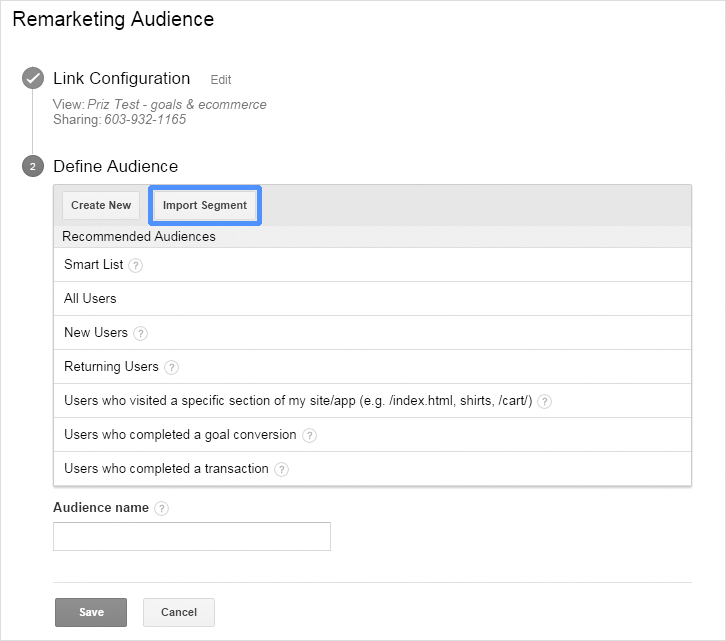Choose the All Users audience
Image resolution: width=726 pixels, height=641 pixels.
[90, 298]
